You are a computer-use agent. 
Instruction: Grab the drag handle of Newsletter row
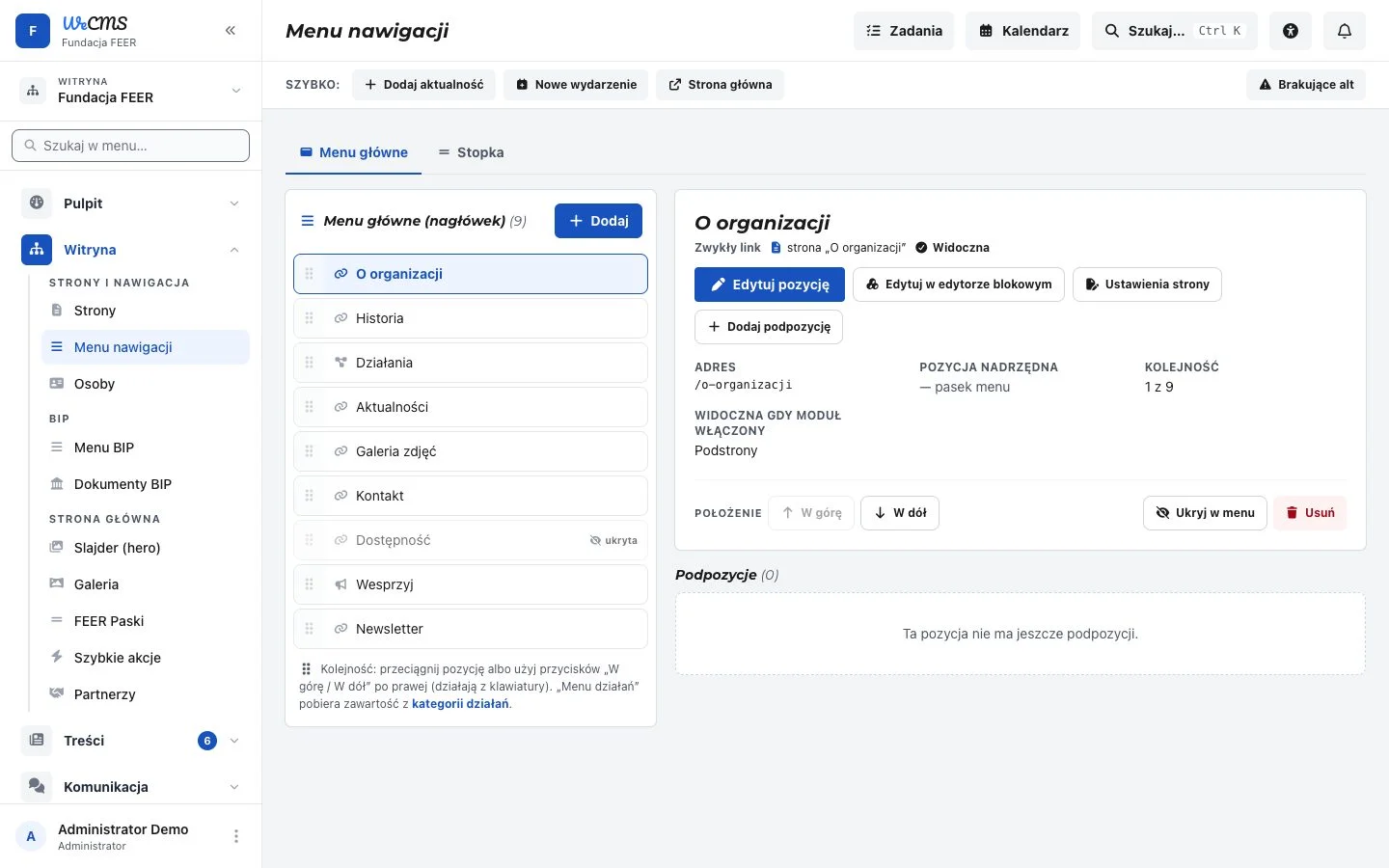tap(310, 629)
